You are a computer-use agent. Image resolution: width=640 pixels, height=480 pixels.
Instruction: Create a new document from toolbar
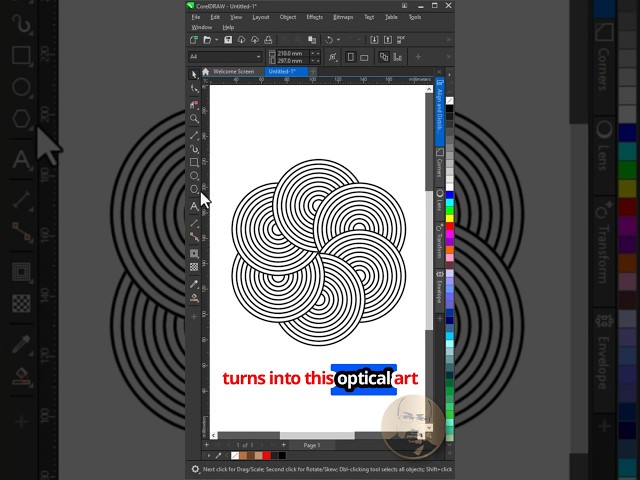[194, 40]
